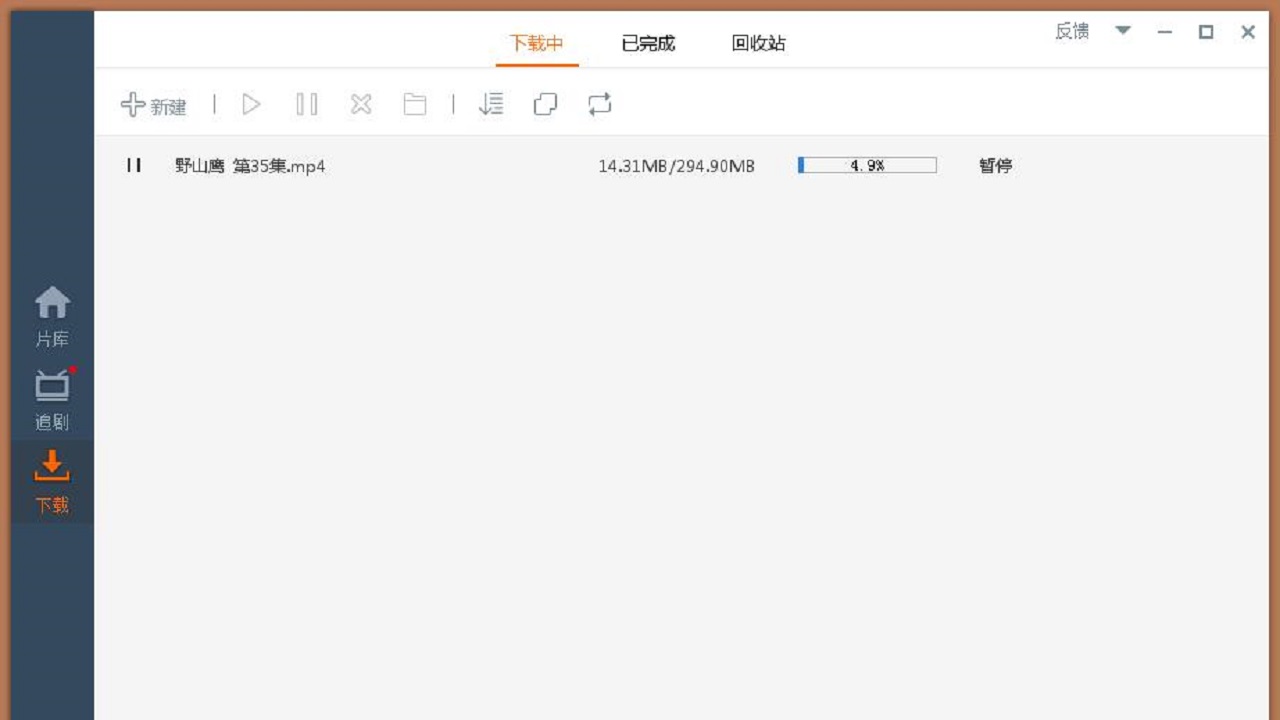Maximize the window
Viewport: 1280px width, 720px height.
click(1206, 32)
